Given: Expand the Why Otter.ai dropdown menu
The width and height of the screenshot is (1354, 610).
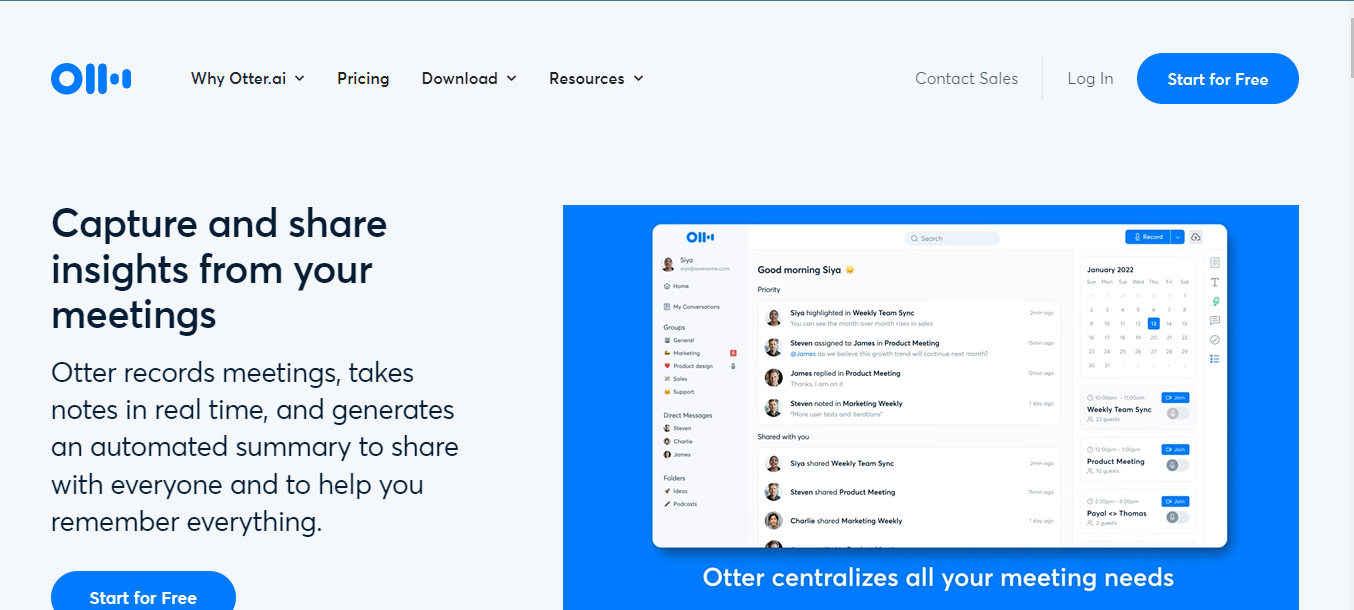Looking at the screenshot, I should point(248,78).
